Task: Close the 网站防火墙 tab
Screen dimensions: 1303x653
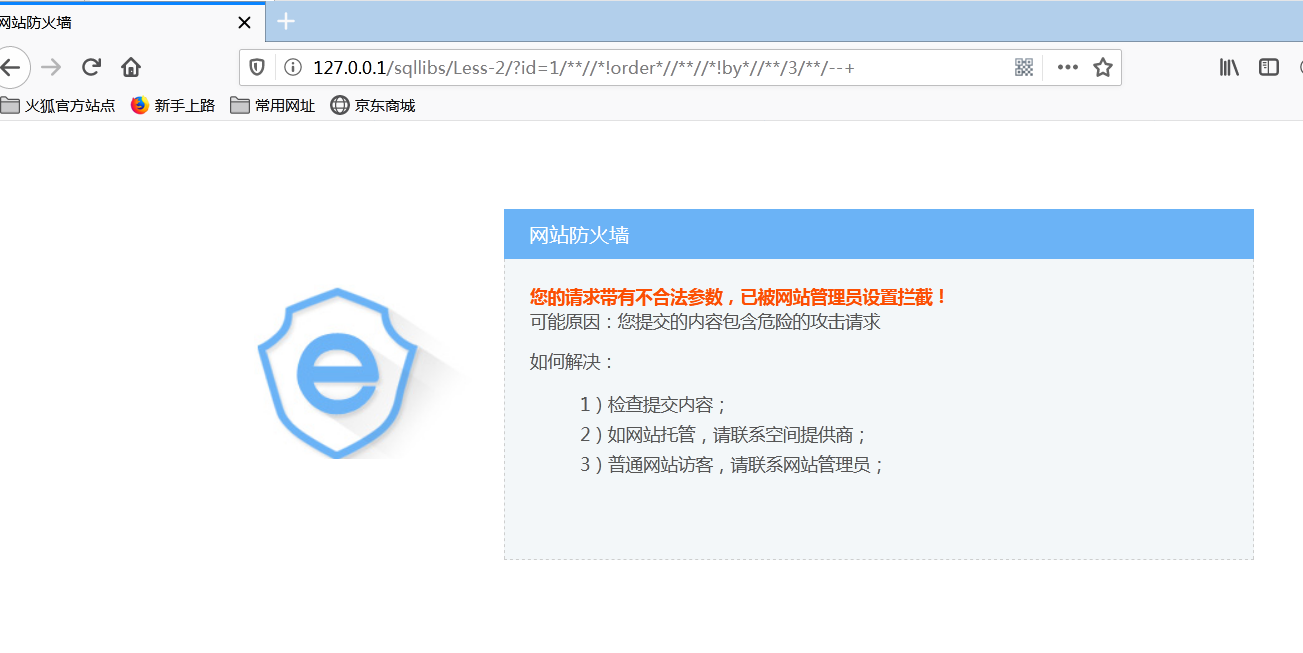Action: [244, 22]
